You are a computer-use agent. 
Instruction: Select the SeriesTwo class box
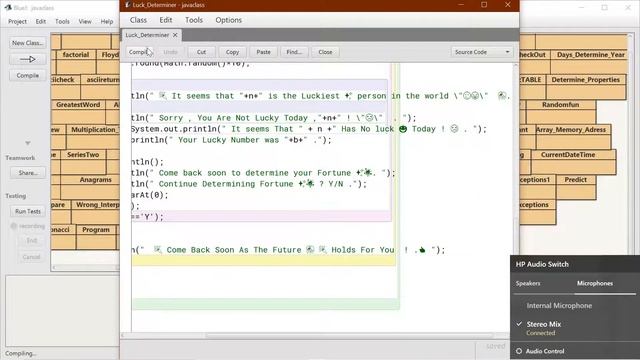83,162
